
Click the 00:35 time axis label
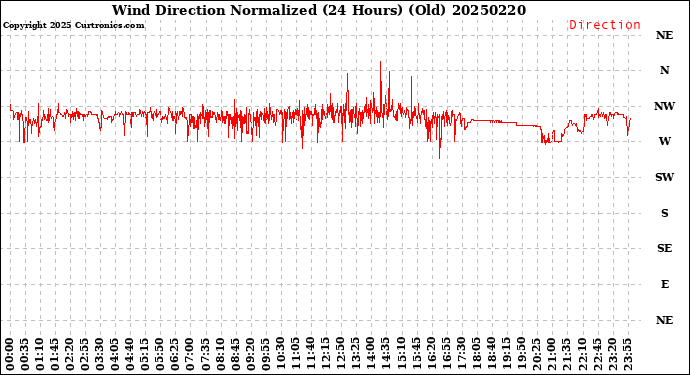(x=25, y=355)
